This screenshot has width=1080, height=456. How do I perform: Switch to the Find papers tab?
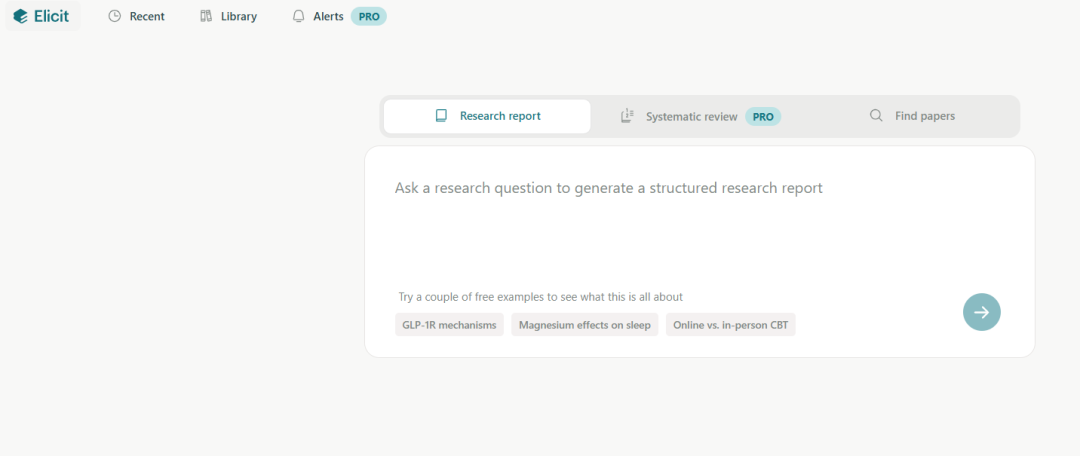tap(924, 116)
